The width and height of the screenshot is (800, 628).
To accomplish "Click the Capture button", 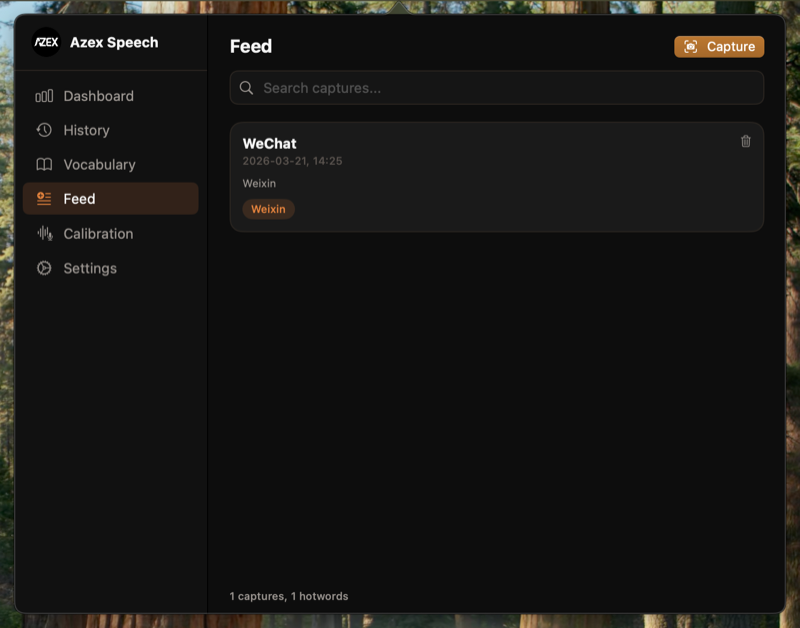I will [x=719, y=46].
